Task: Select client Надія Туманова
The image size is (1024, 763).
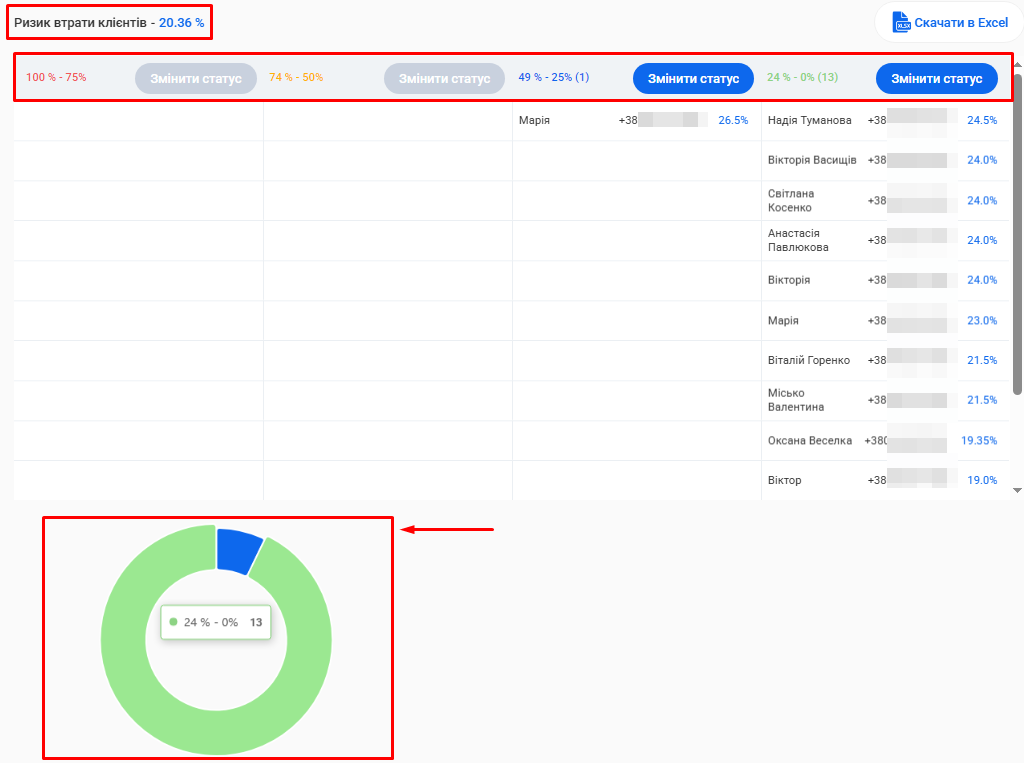Action: pyautogui.click(x=809, y=121)
